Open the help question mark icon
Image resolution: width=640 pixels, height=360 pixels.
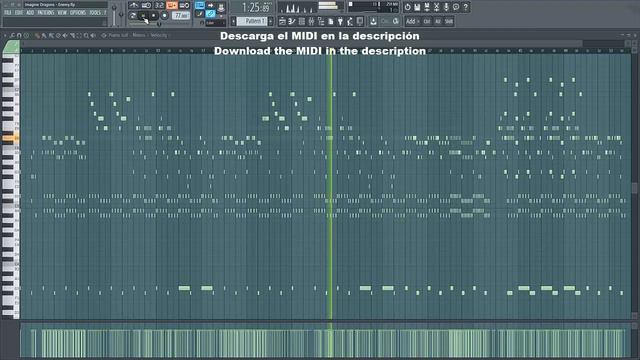point(466,7)
